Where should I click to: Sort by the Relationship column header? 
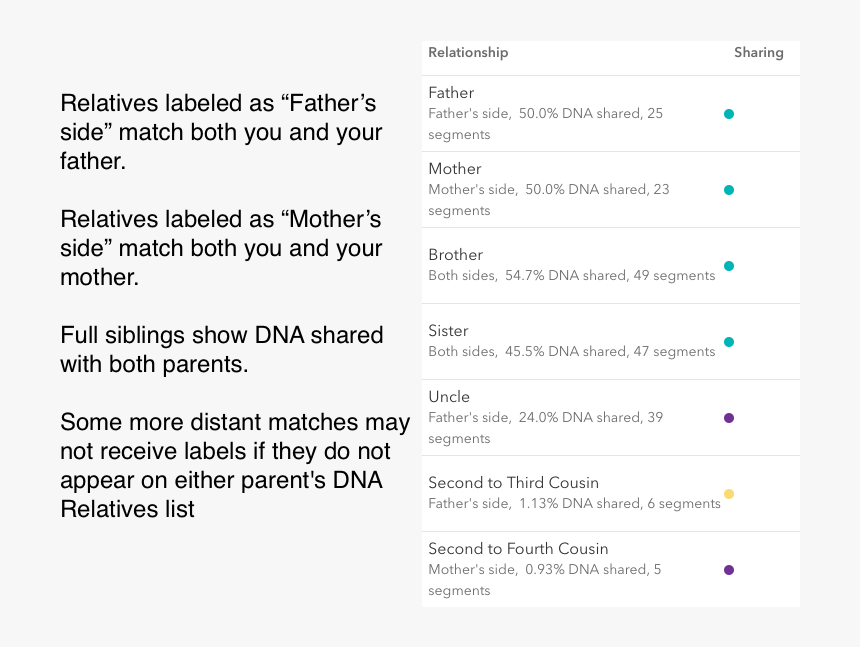coord(468,52)
